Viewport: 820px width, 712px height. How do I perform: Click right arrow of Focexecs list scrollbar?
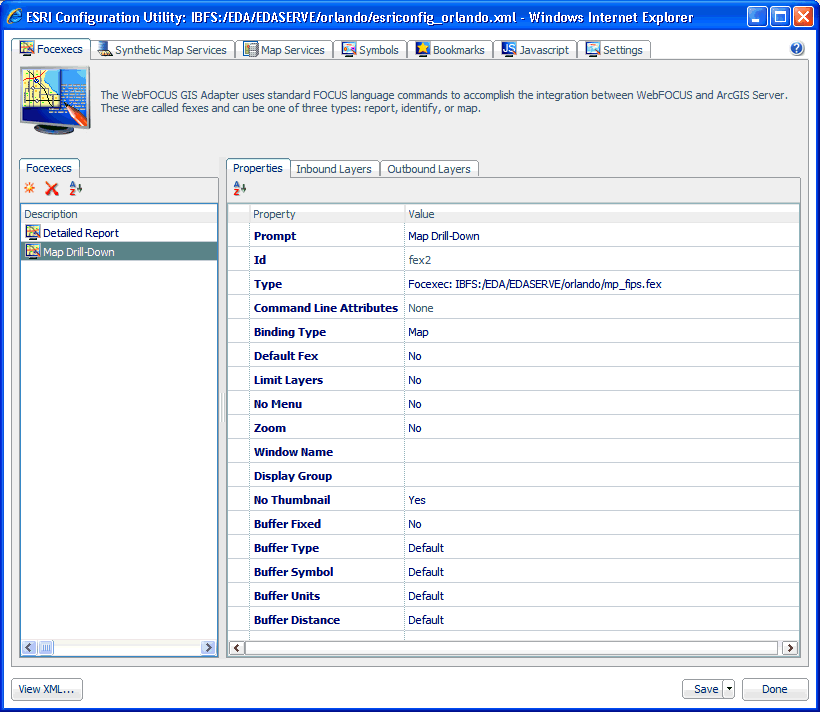(x=208, y=648)
